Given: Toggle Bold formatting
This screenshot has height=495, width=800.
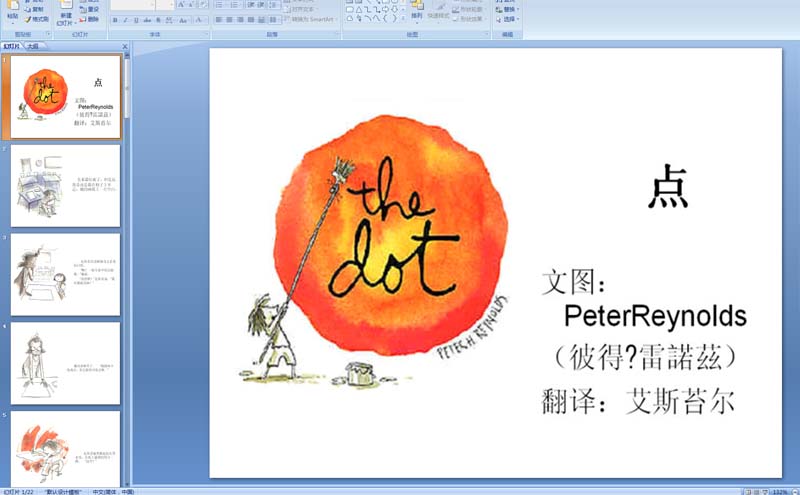Looking at the screenshot, I should pyautogui.click(x=115, y=20).
